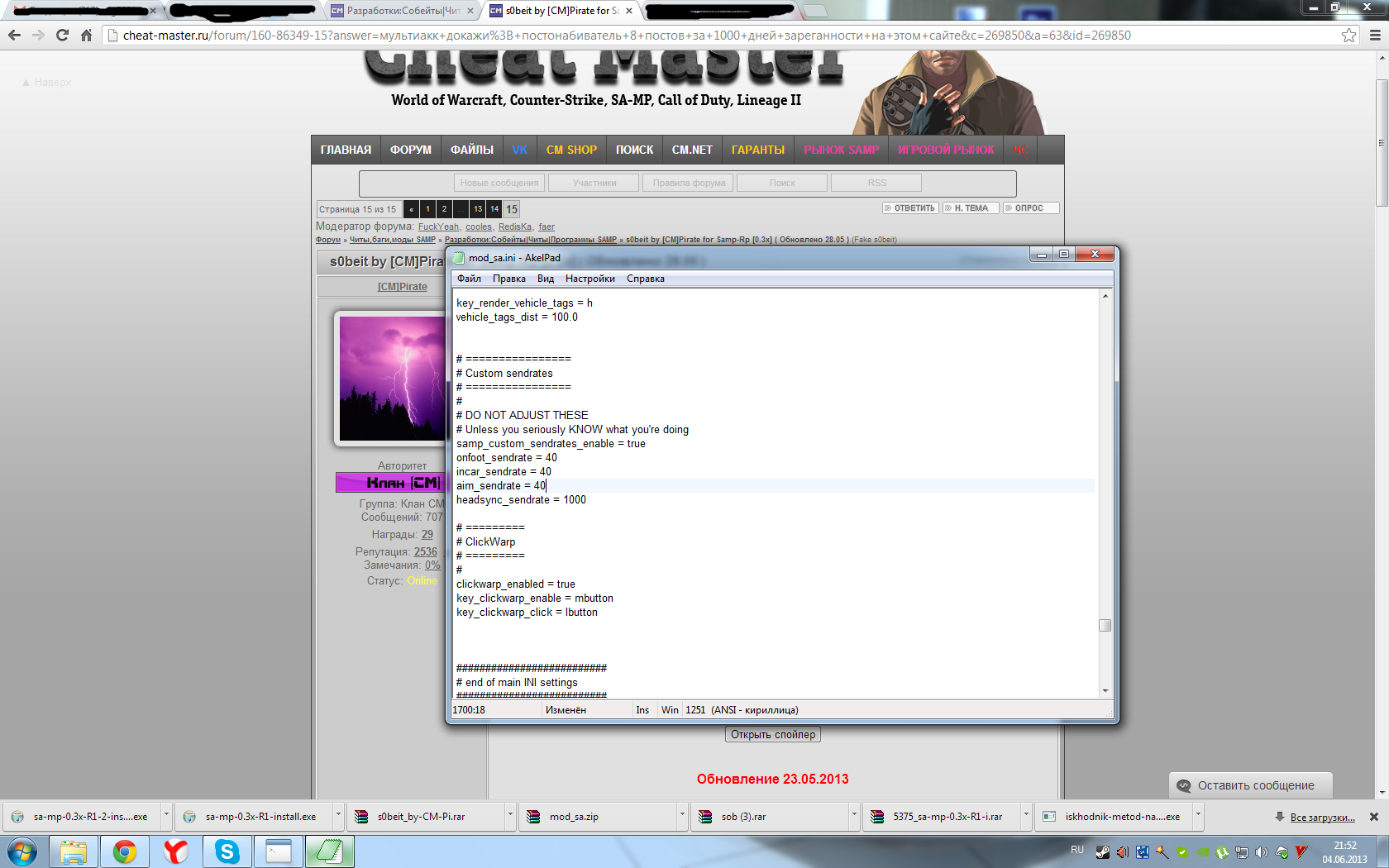
Task: Open ФОРУМ in site navigation
Action: [x=411, y=150]
